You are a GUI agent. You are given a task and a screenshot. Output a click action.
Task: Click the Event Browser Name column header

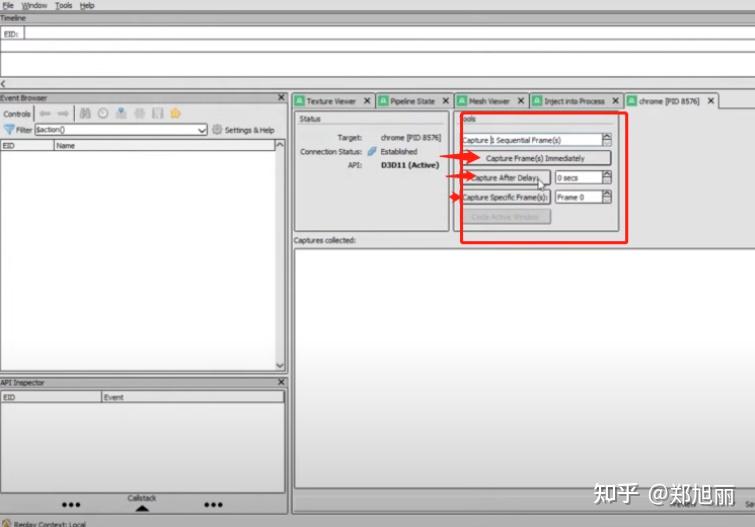[164, 145]
